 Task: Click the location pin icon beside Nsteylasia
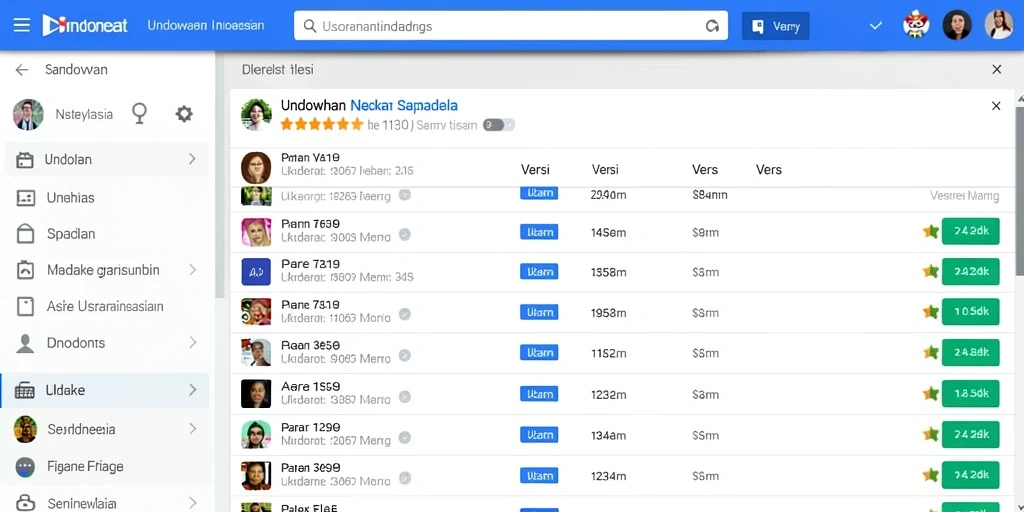click(x=139, y=114)
